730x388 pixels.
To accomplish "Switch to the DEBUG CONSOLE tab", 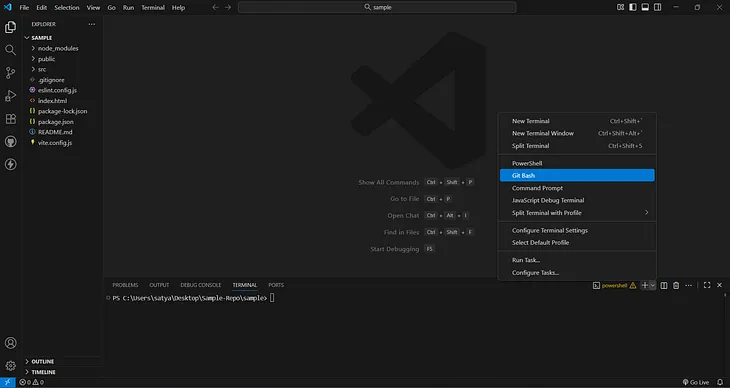I will 201,285.
